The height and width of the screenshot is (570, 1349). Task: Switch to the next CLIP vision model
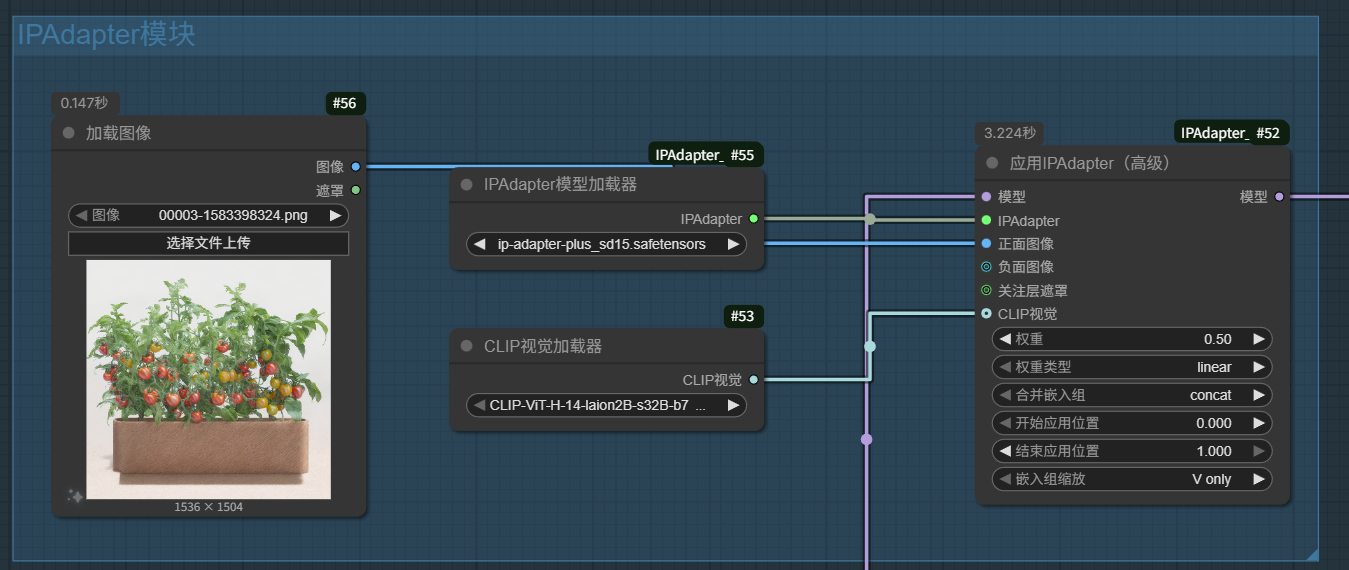[733, 405]
